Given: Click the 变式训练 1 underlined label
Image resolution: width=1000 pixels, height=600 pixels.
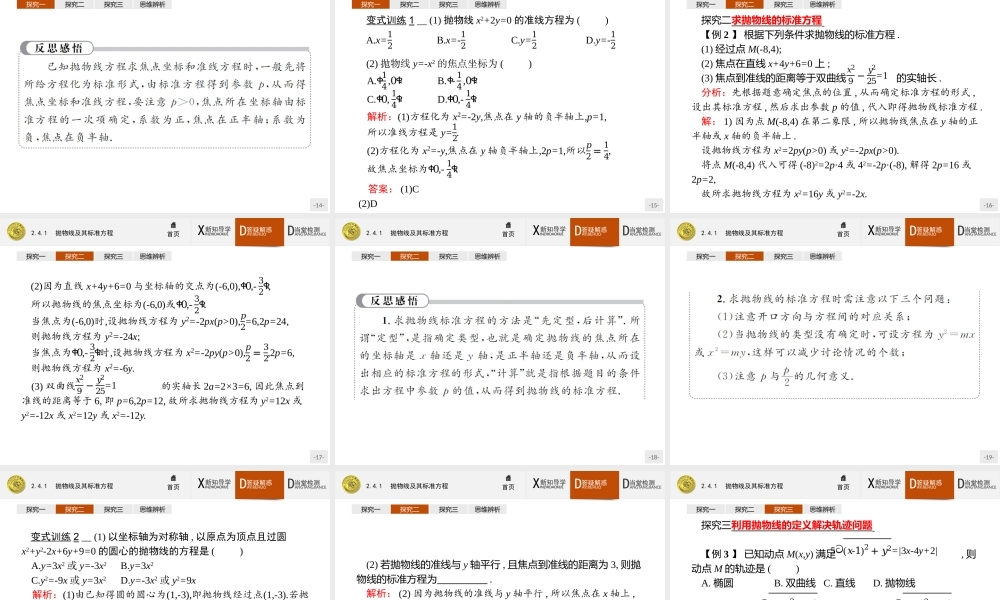Looking at the screenshot, I should click(390, 20).
